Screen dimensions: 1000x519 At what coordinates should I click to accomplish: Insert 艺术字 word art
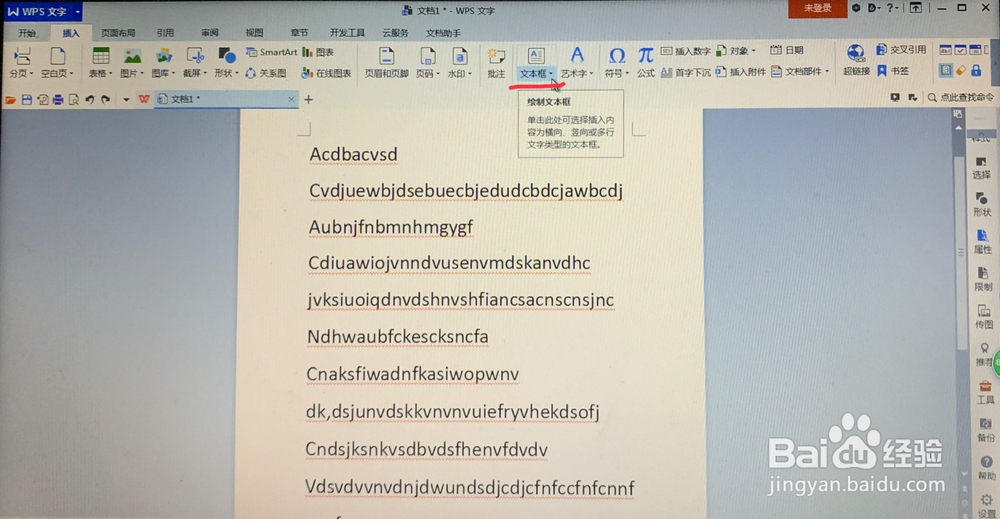point(577,62)
